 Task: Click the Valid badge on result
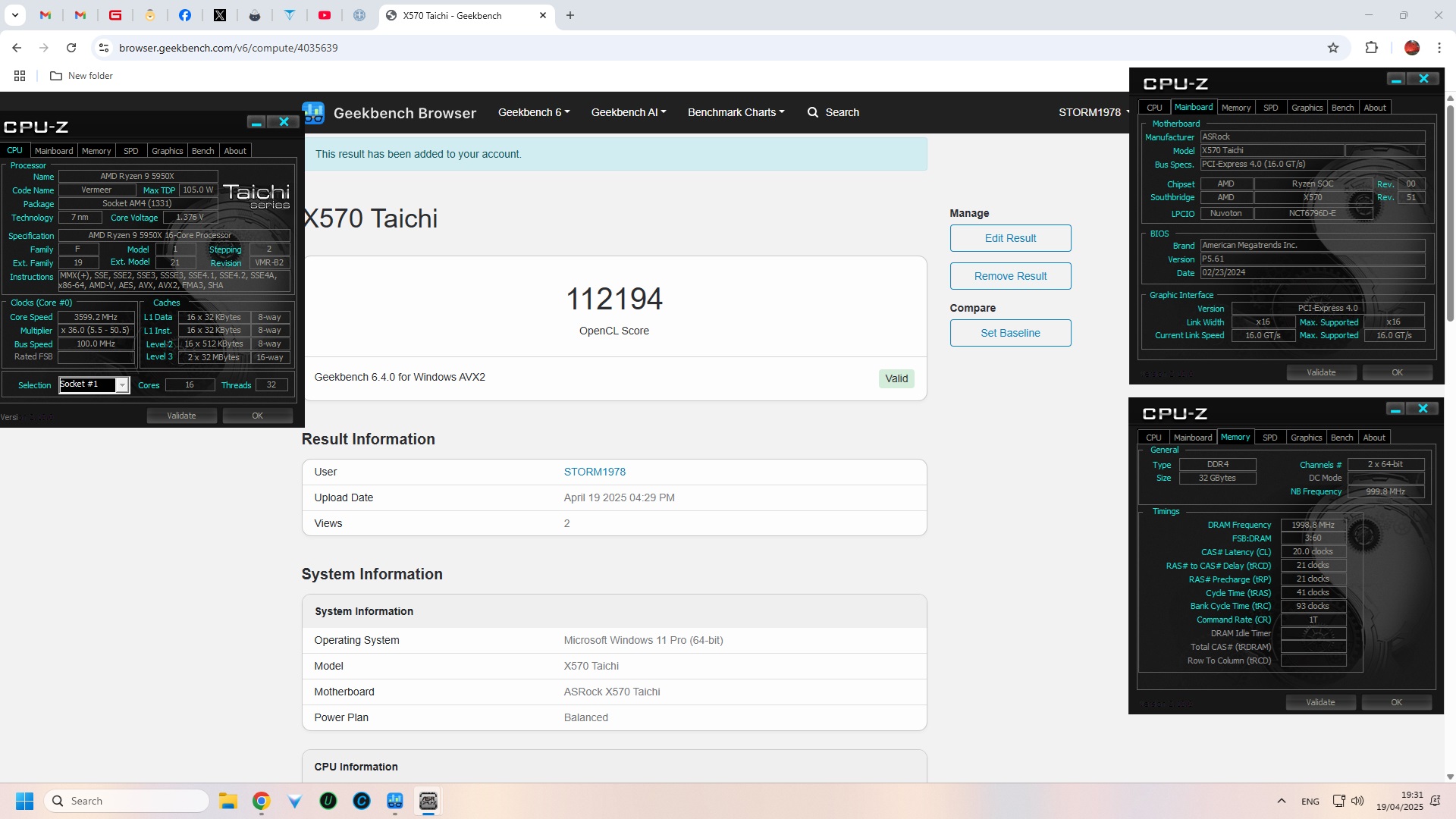(x=896, y=378)
